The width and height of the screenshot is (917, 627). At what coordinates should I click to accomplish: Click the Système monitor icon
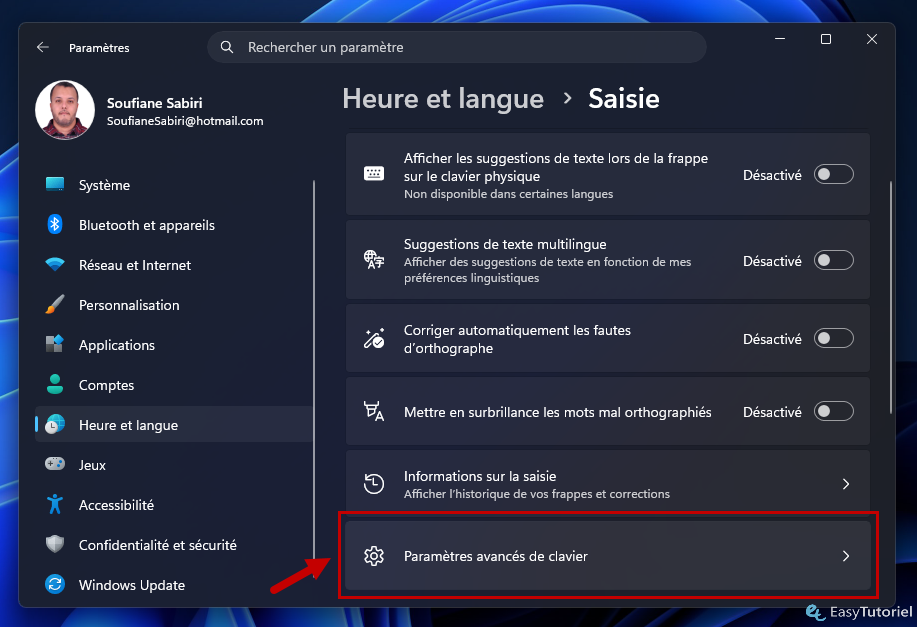click(x=55, y=184)
